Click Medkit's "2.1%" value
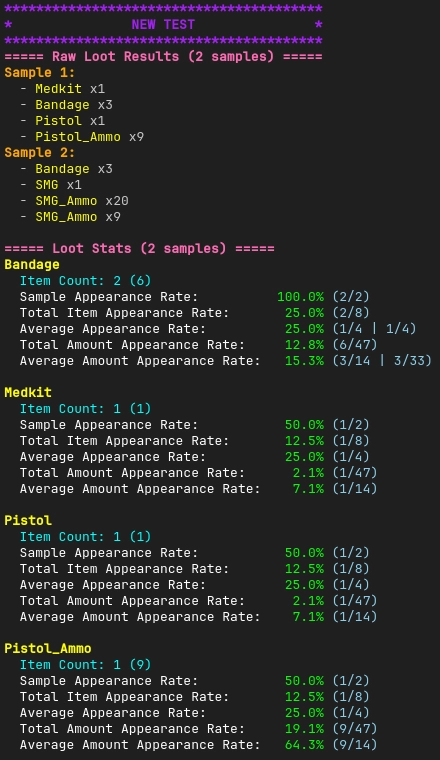The height and width of the screenshot is (760, 440). [308, 472]
